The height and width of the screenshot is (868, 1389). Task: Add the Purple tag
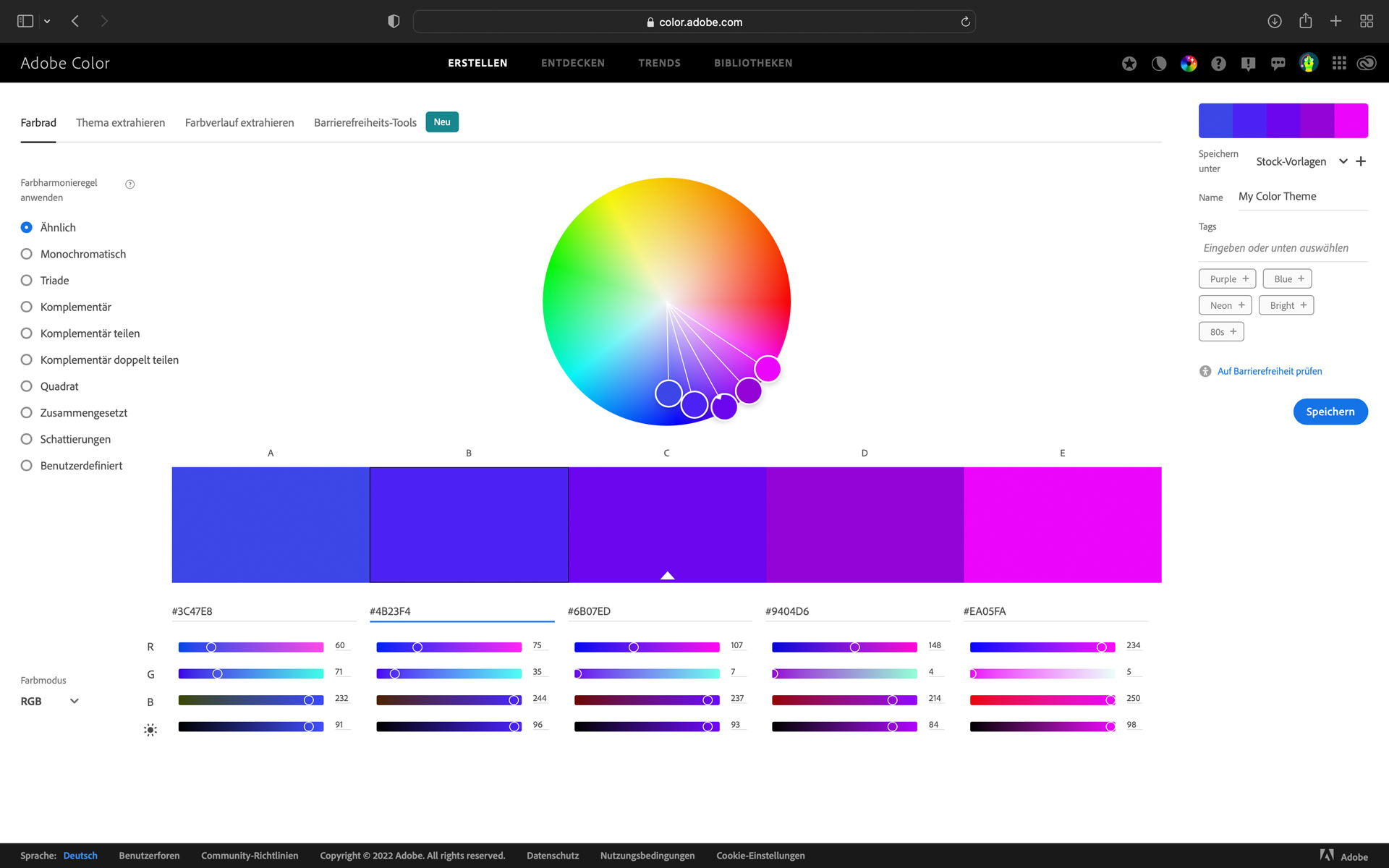point(1228,278)
